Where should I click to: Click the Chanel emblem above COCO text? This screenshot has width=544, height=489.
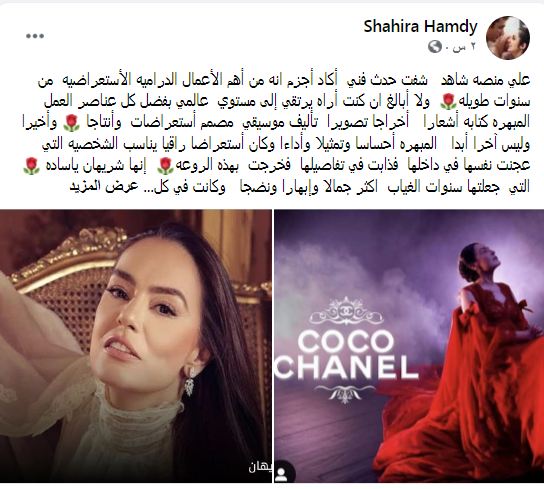(346, 311)
